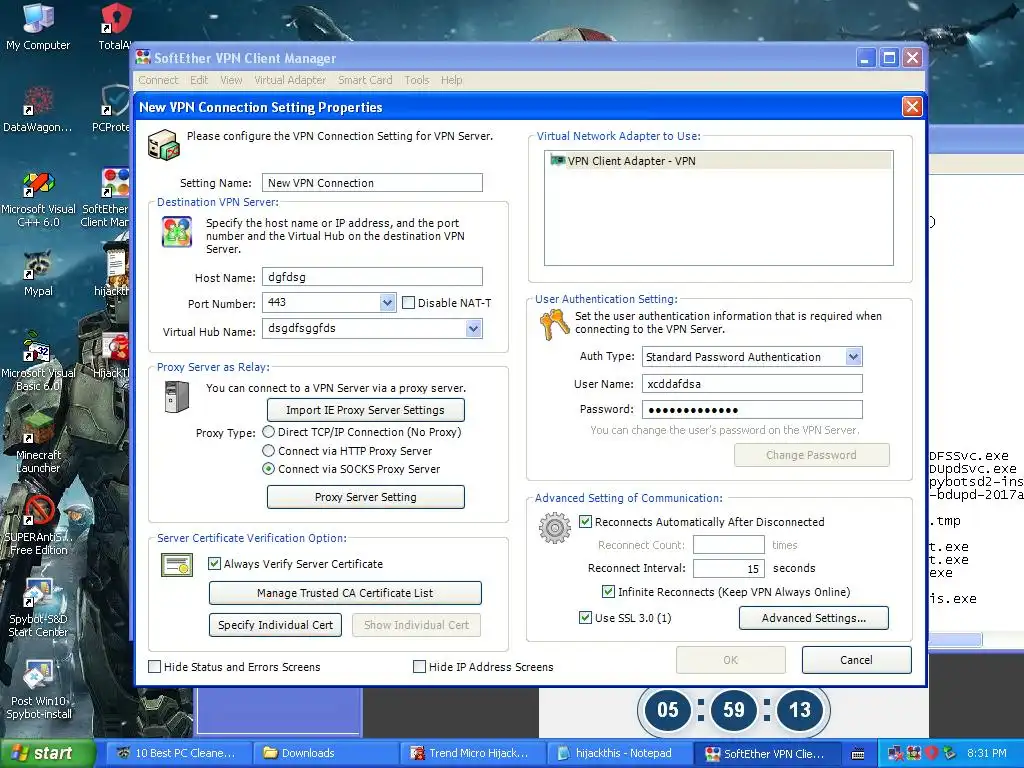Click the proxy server tower icon
Image resolution: width=1024 pixels, height=768 pixels.
click(x=177, y=396)
